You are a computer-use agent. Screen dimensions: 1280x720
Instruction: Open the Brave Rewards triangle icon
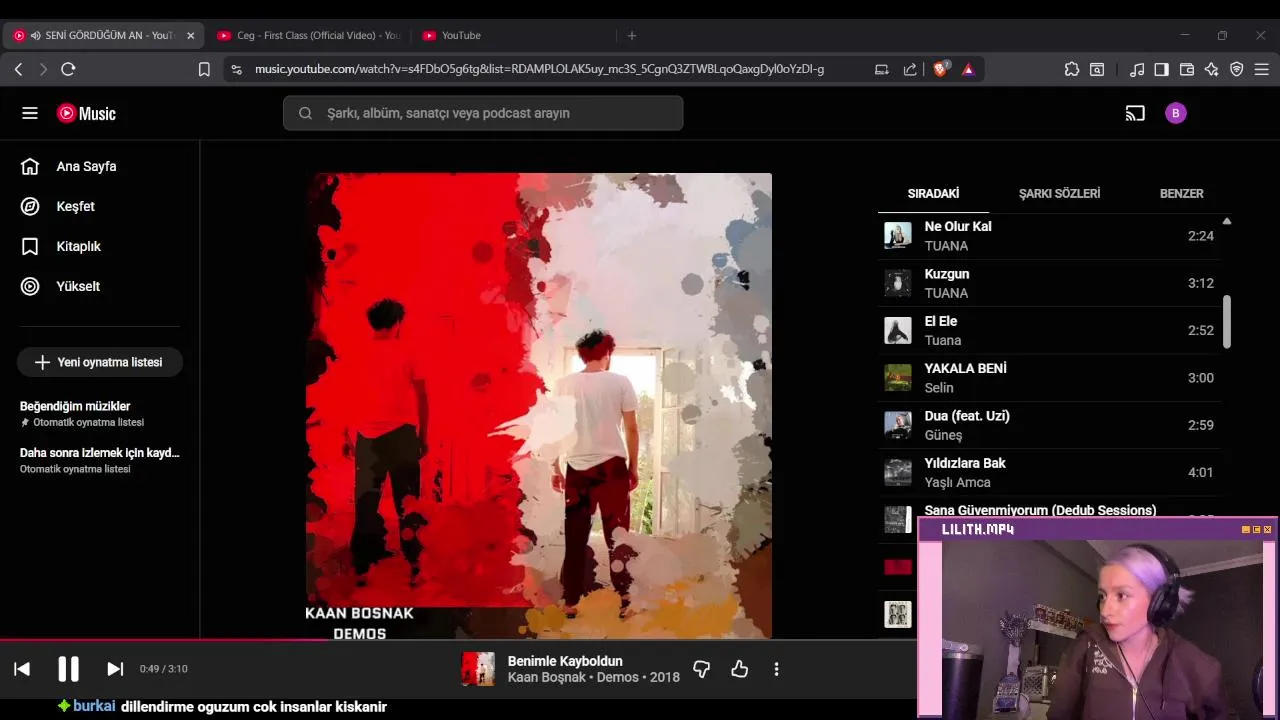point(968,69)
